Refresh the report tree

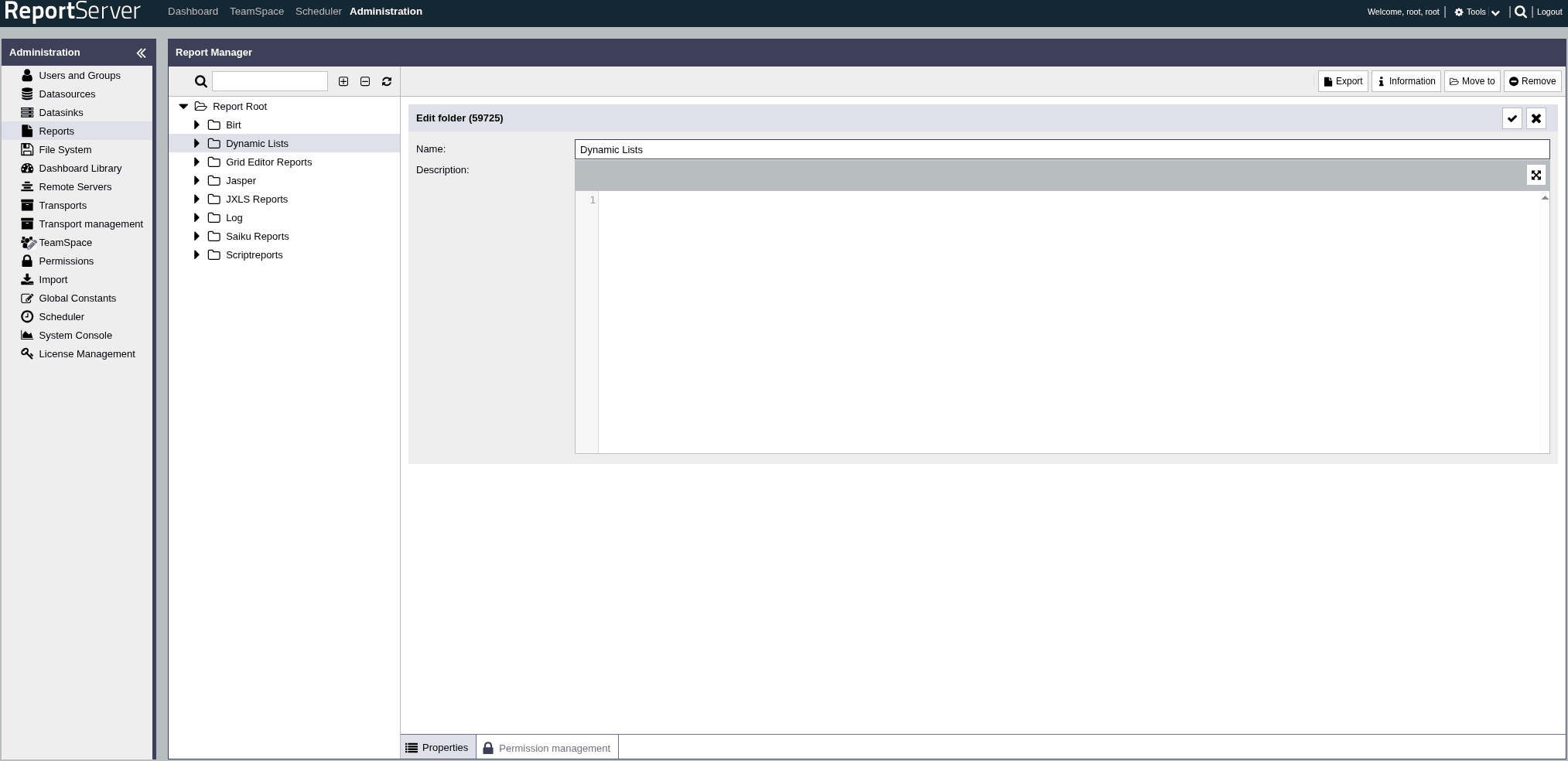coord(387,81)
